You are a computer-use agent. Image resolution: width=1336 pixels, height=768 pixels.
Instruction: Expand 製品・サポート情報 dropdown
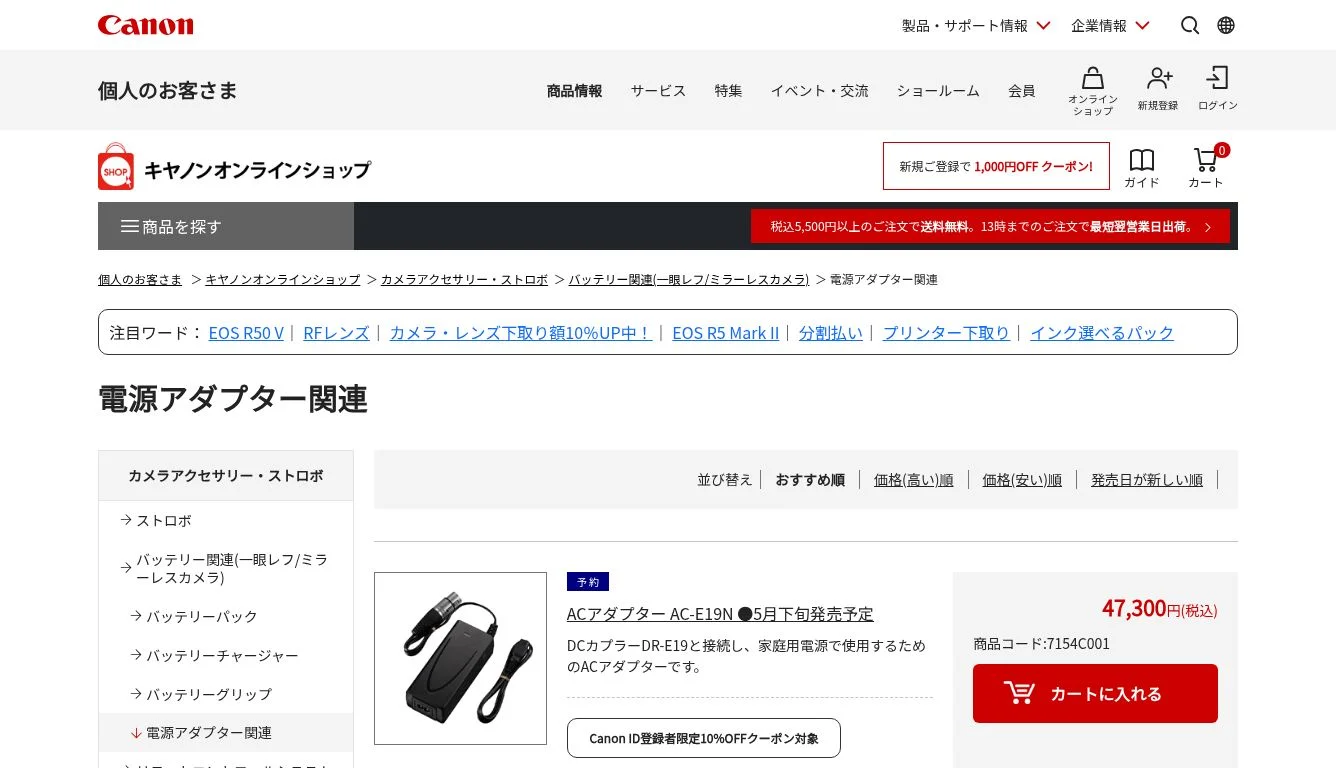pyautogui.click(x=976, y=25)
